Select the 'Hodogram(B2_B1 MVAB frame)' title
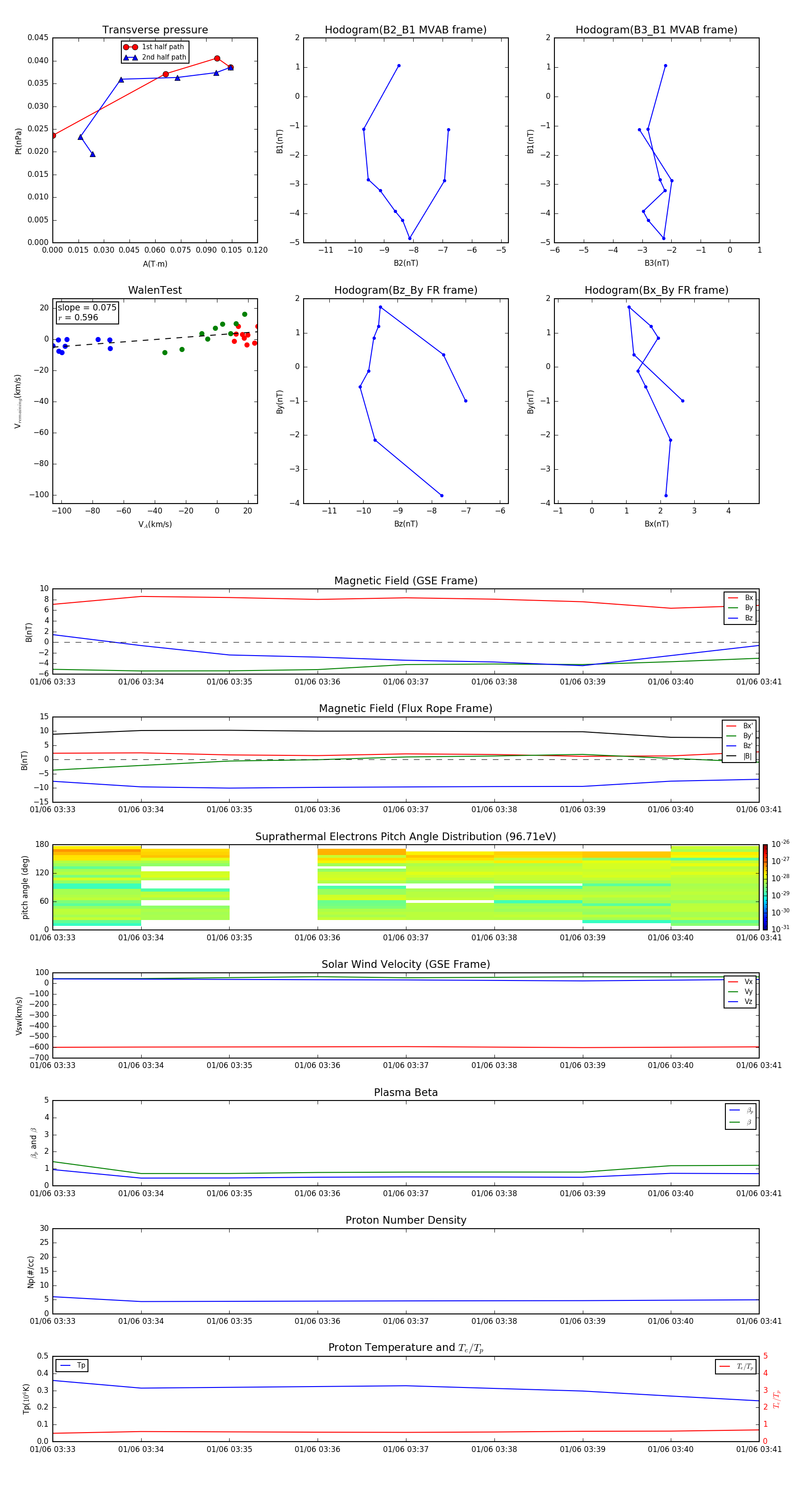 click(x=406, y=30)
